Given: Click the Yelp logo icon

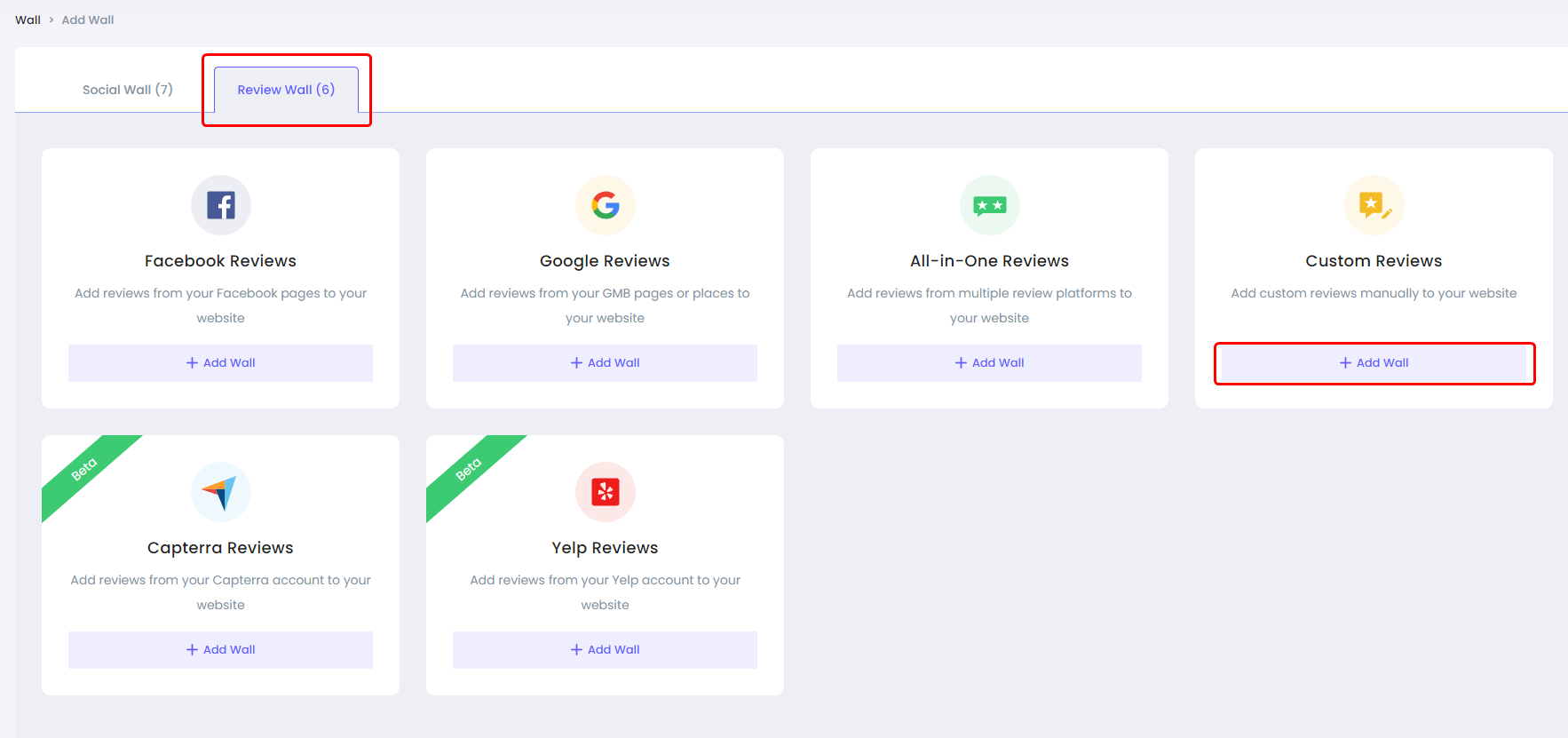Looking at the screenshot, I should (606, 492).
